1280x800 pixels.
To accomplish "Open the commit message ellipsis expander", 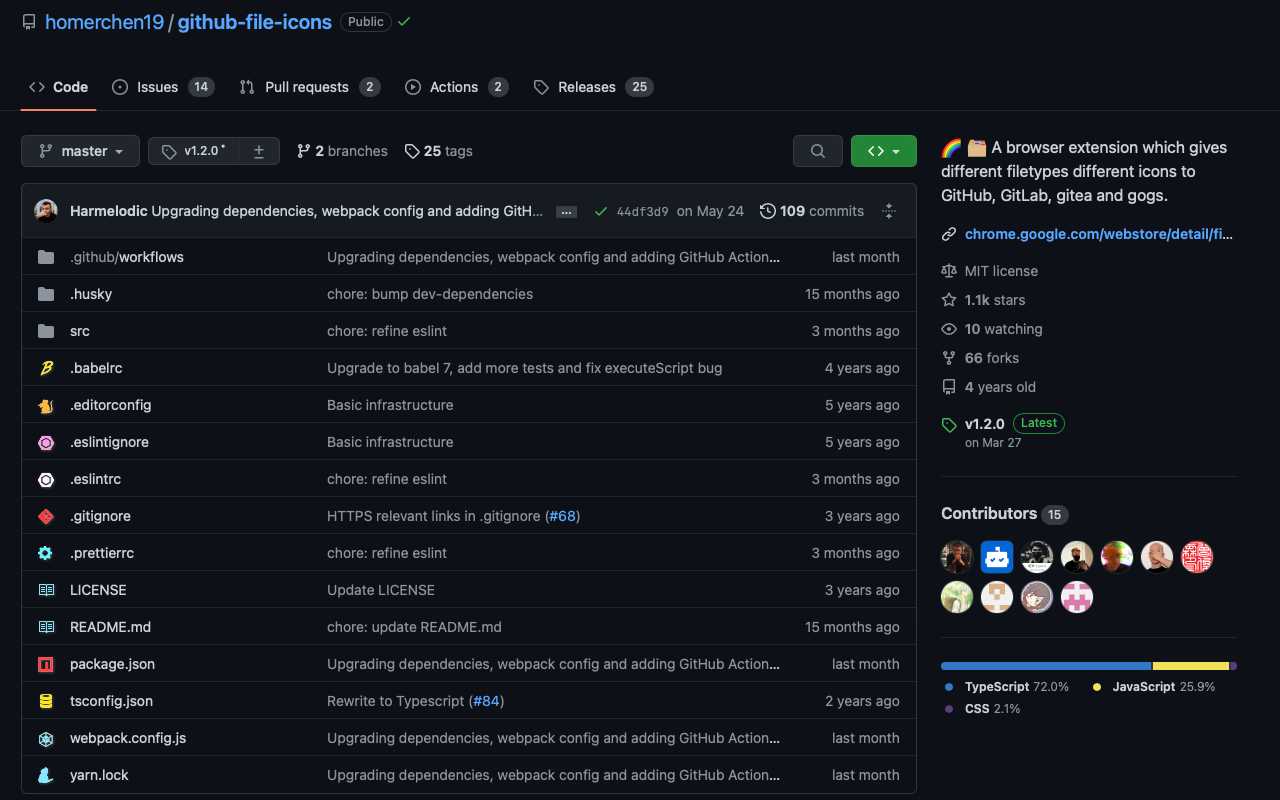I will tap(566, 211).
